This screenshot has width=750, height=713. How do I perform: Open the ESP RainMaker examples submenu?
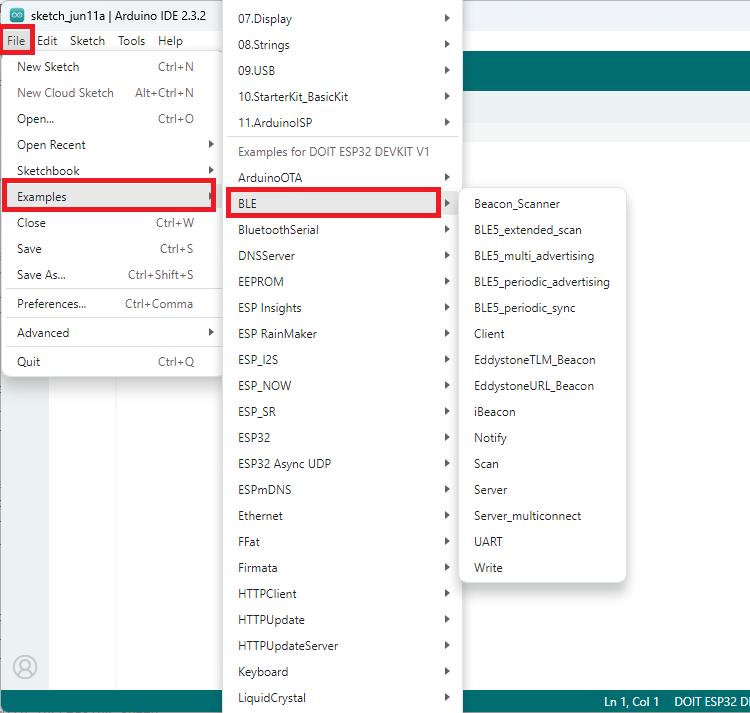point(342,333)
